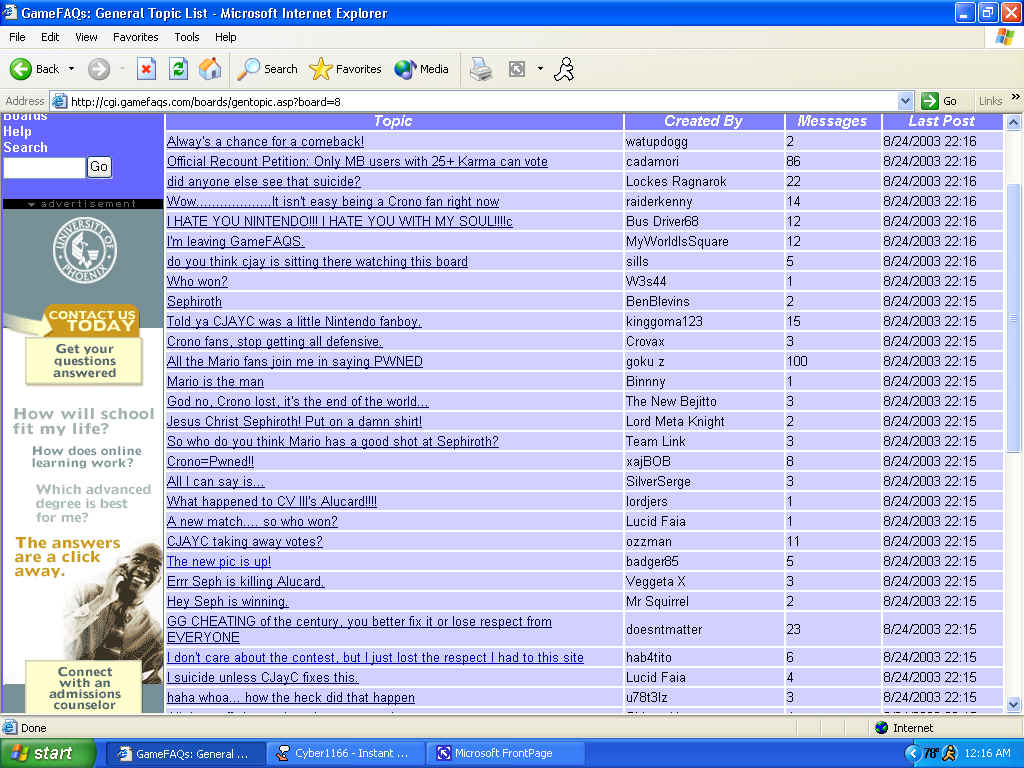Open the 'Mario is the man' topic
Screen dimensions: 1024x768
click(216, 381)
